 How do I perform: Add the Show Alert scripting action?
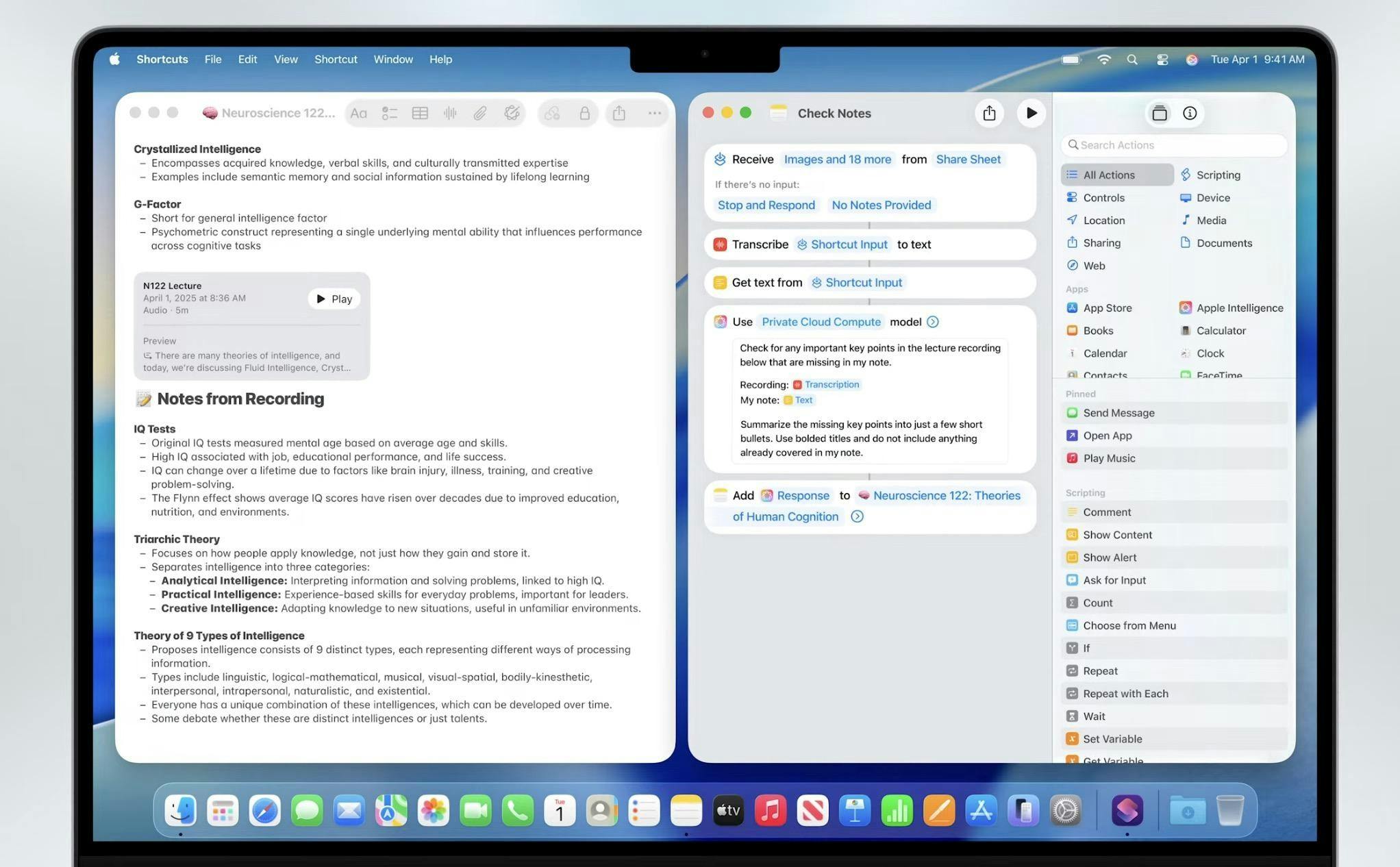click(1174, 557)
